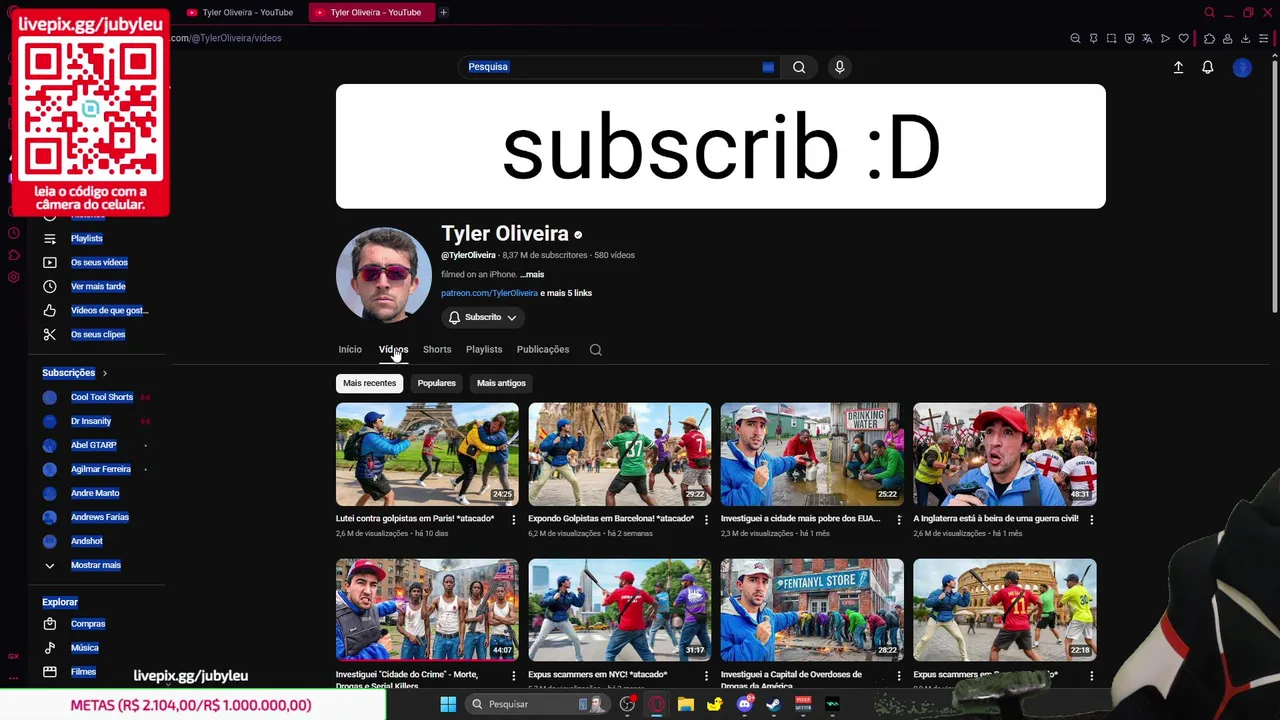
Task: Open the YouTube account avatar menu
Action: pos(1242,67)
